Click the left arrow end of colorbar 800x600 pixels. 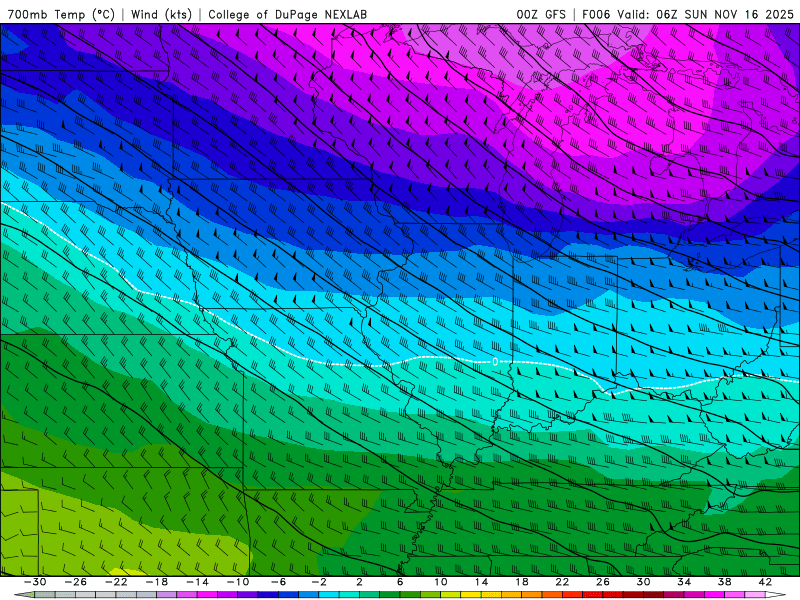pyautogui.click(x=24, y=595)
